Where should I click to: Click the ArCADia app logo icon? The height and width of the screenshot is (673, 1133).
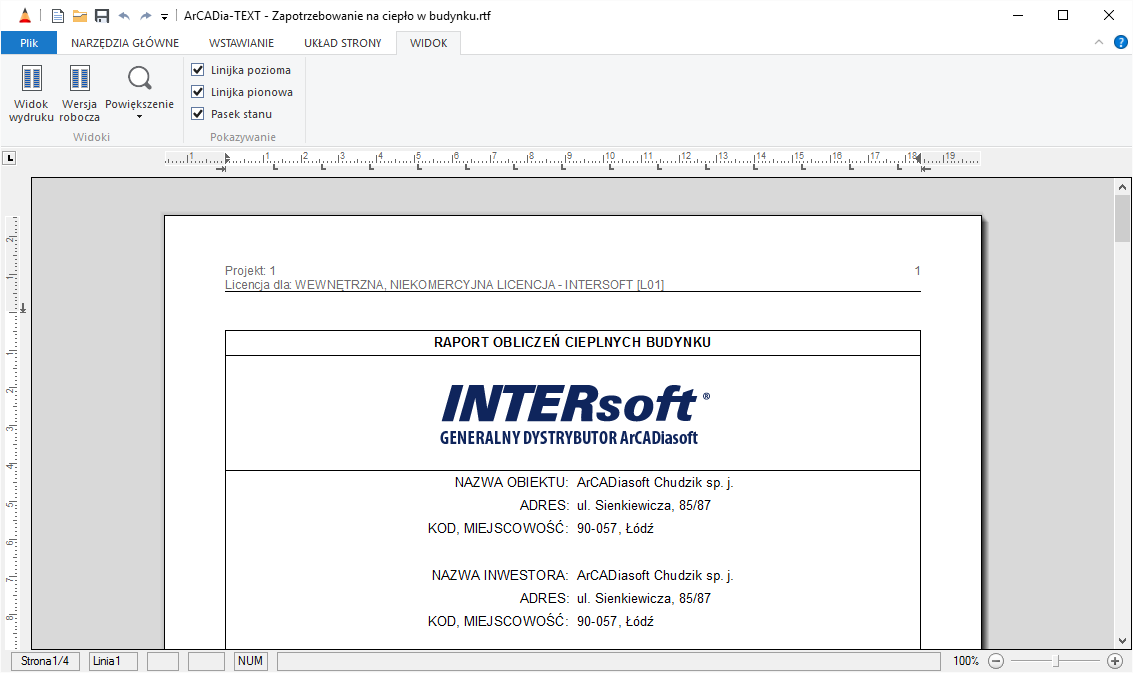(x=25, y=15)
